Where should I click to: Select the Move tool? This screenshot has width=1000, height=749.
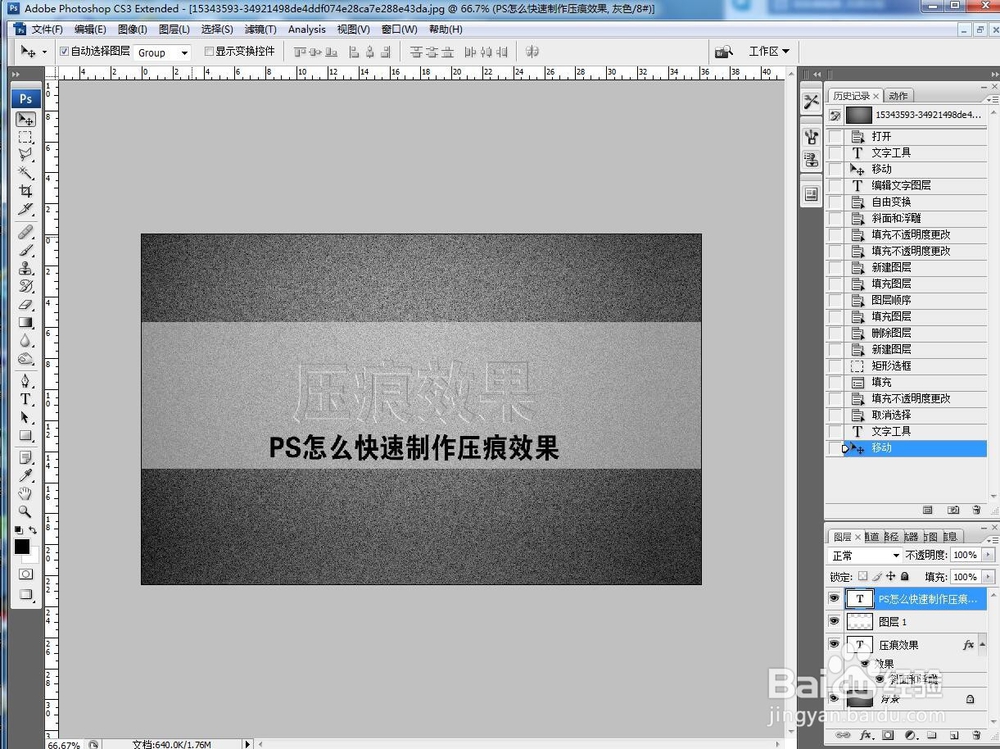click(25, 119)
